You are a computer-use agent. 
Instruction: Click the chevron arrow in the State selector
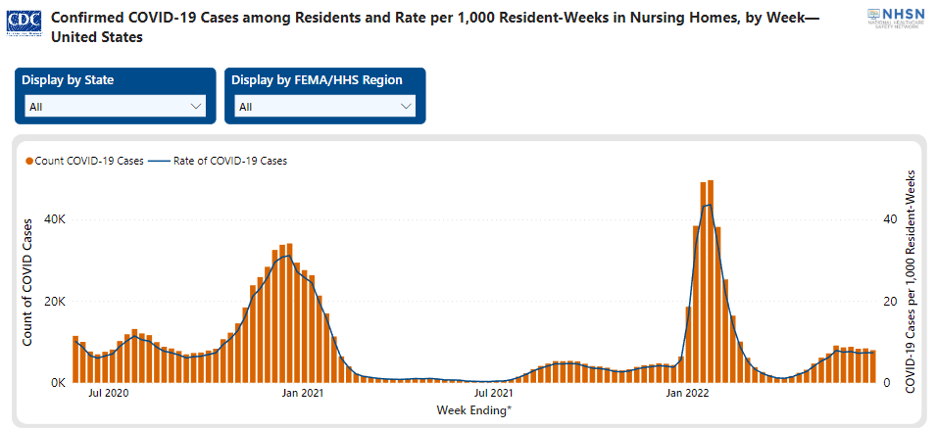[195, 107]
